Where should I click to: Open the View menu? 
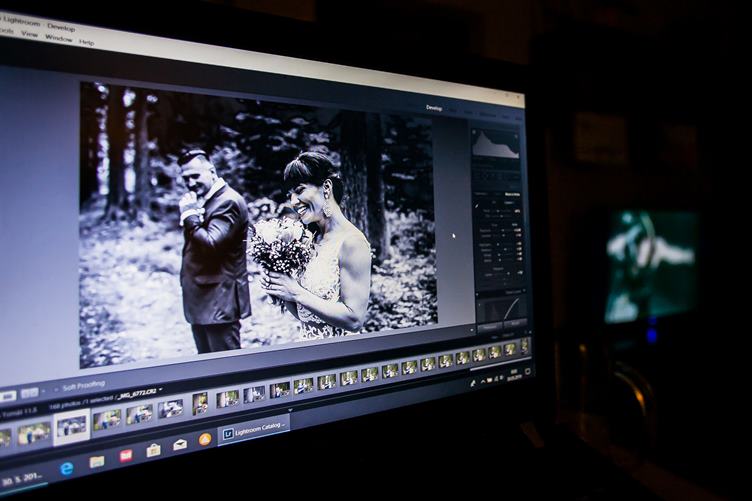(29, 35)
